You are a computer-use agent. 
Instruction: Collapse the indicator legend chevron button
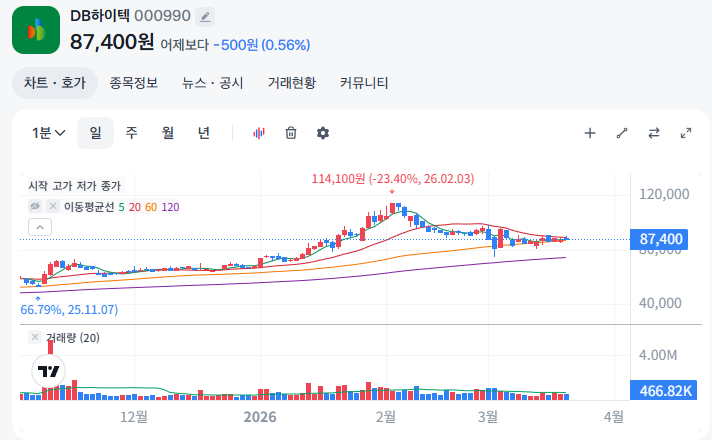[x=40, y=227]
